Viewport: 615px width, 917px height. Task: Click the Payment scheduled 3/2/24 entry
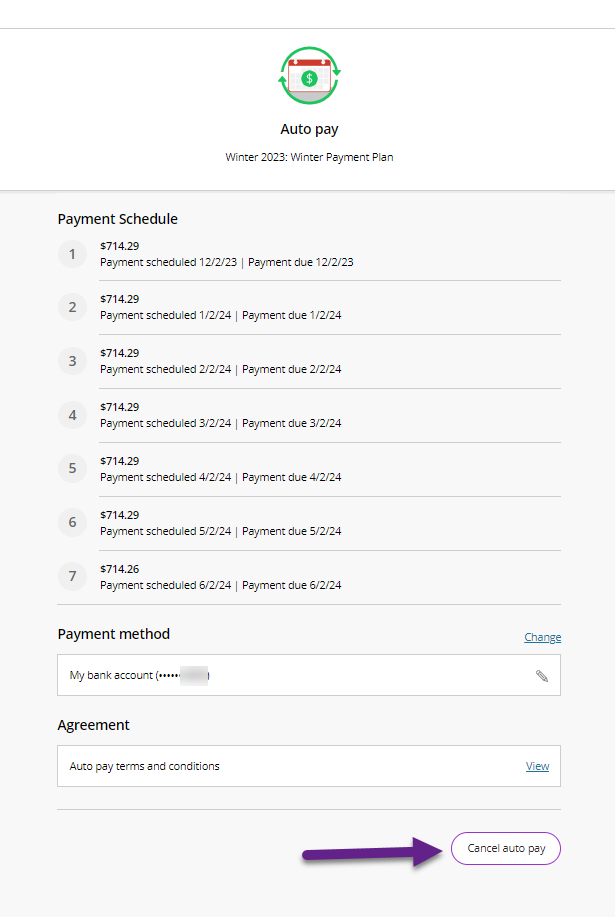[x=165, y=423]
